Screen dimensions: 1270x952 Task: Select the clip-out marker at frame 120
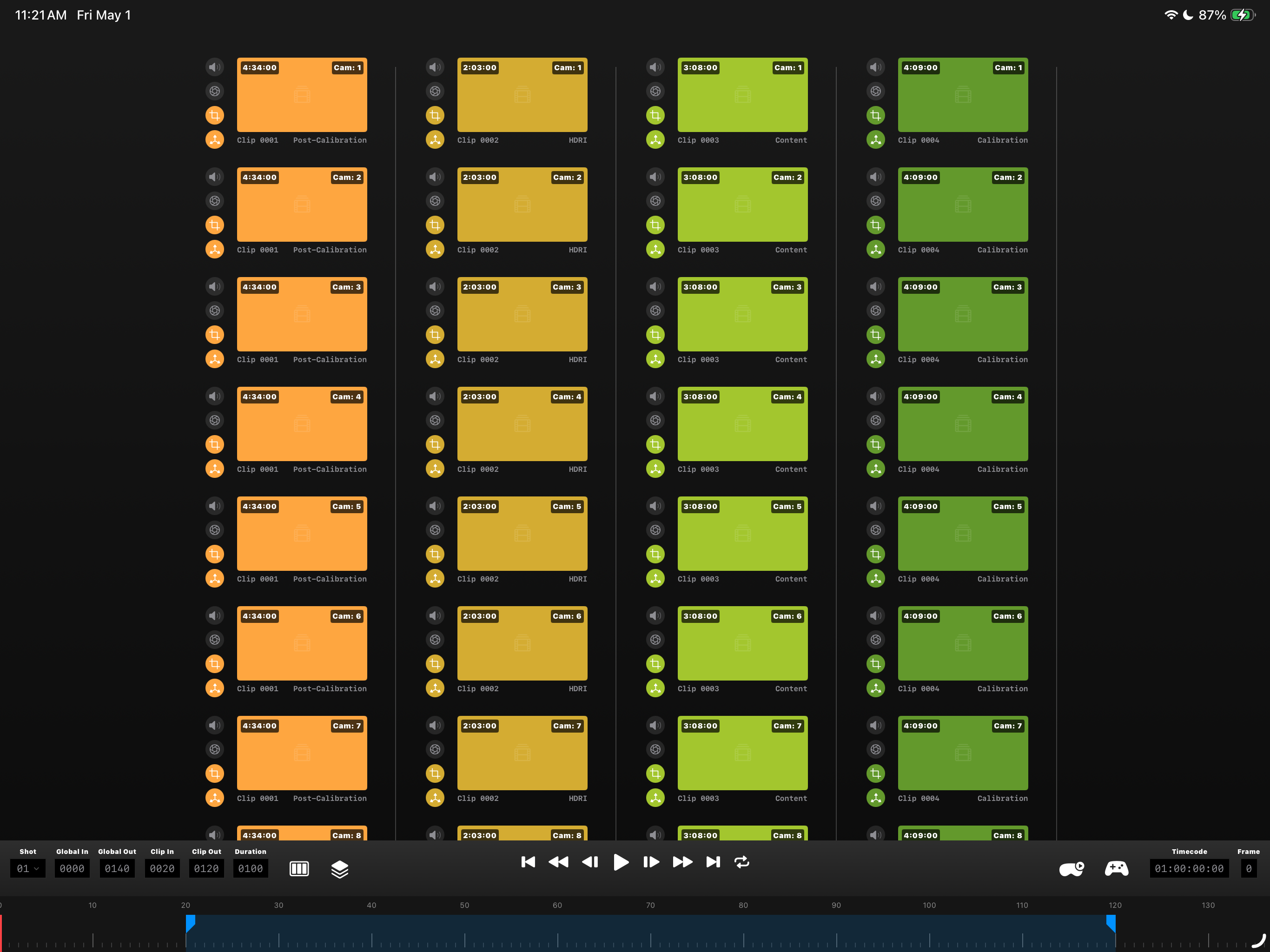pos(1111,922)
